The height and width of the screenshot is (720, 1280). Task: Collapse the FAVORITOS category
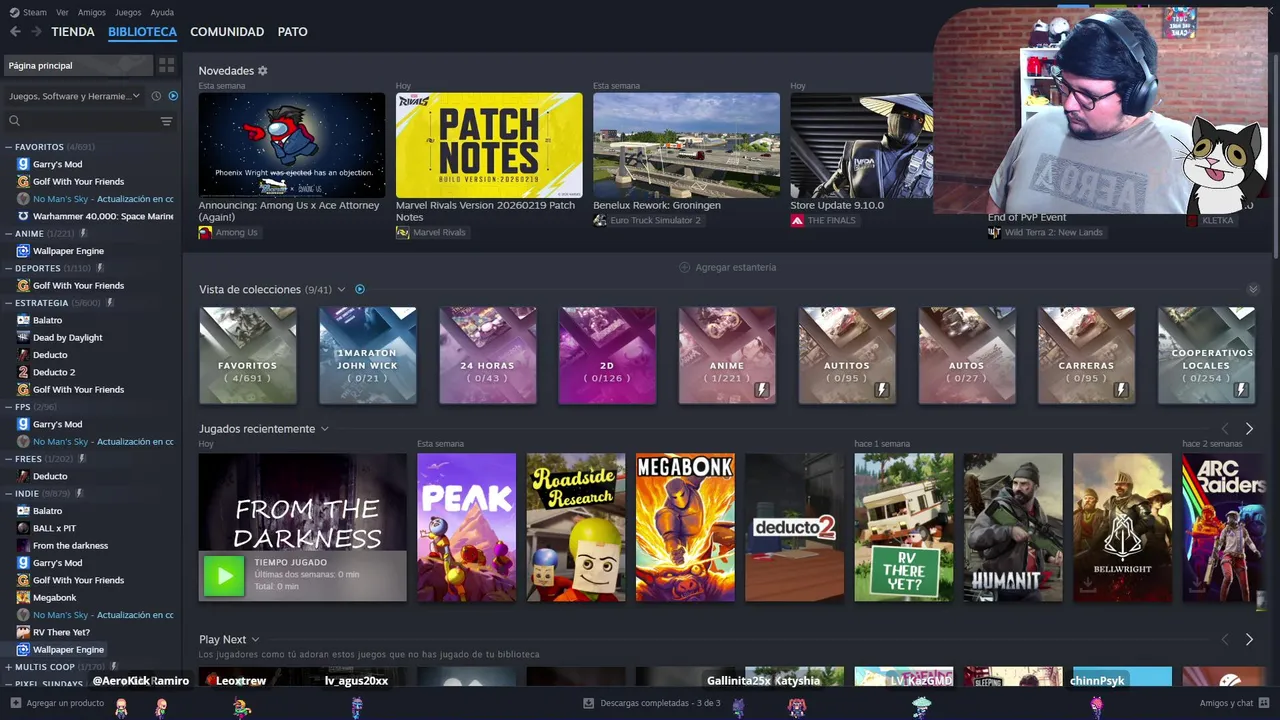click(9, 147)
